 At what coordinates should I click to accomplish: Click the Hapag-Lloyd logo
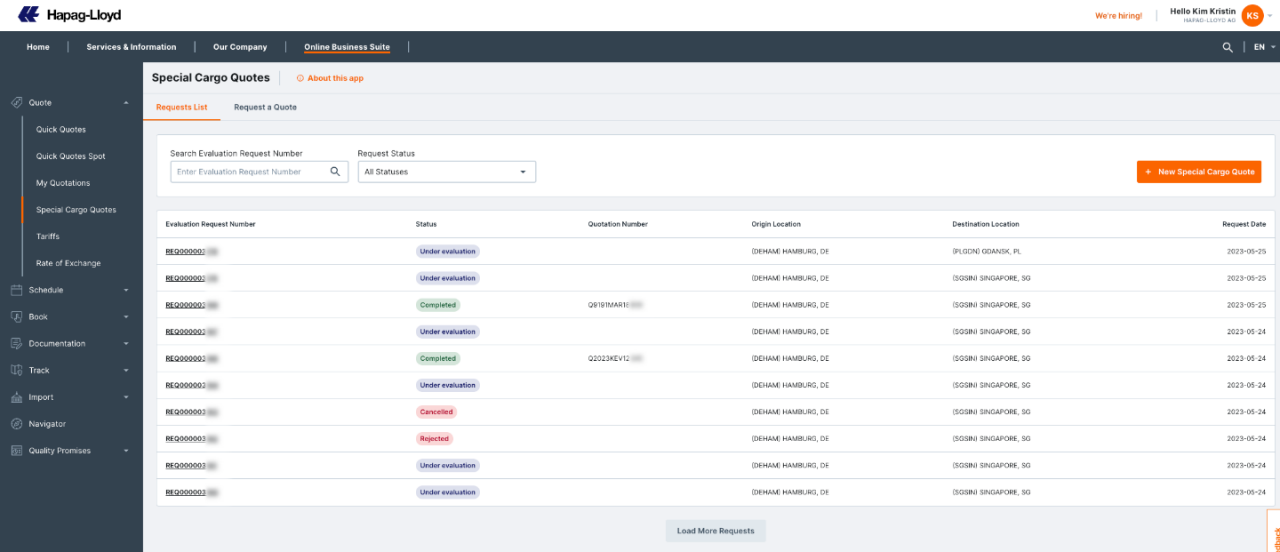(70, 15)
